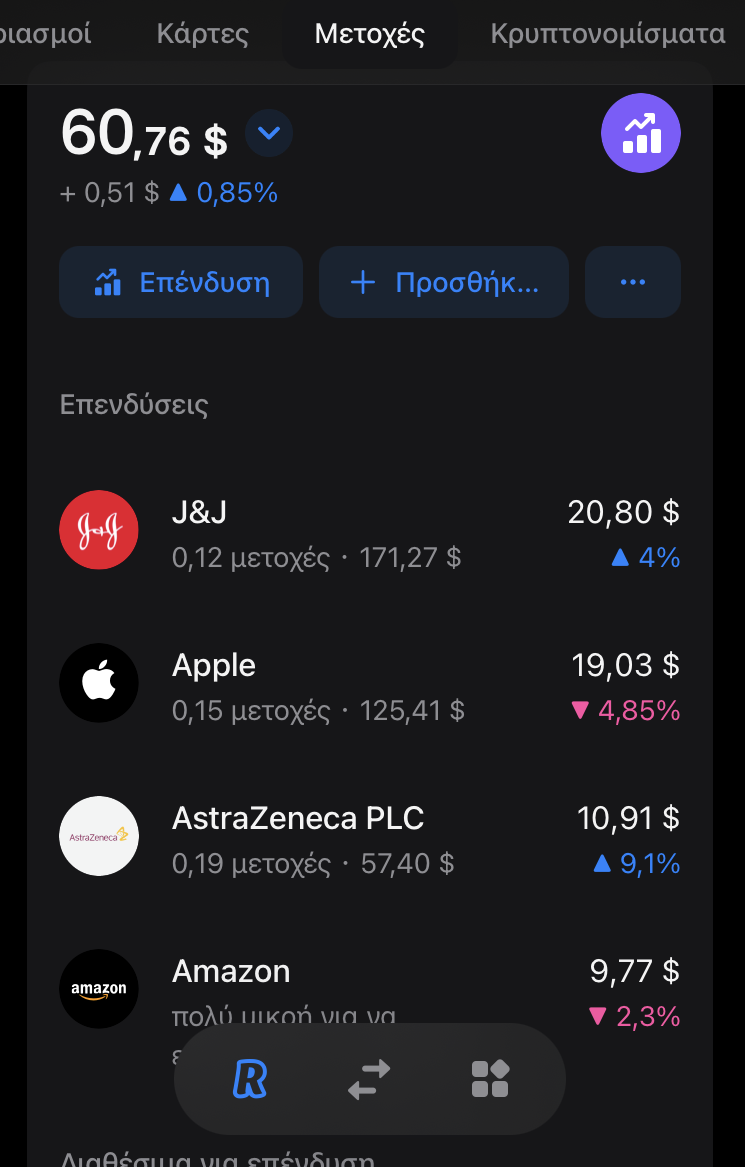The image size is (745, 1167).
Task: Open Amazon holding value 9,77 $
Action: (634, 971)
